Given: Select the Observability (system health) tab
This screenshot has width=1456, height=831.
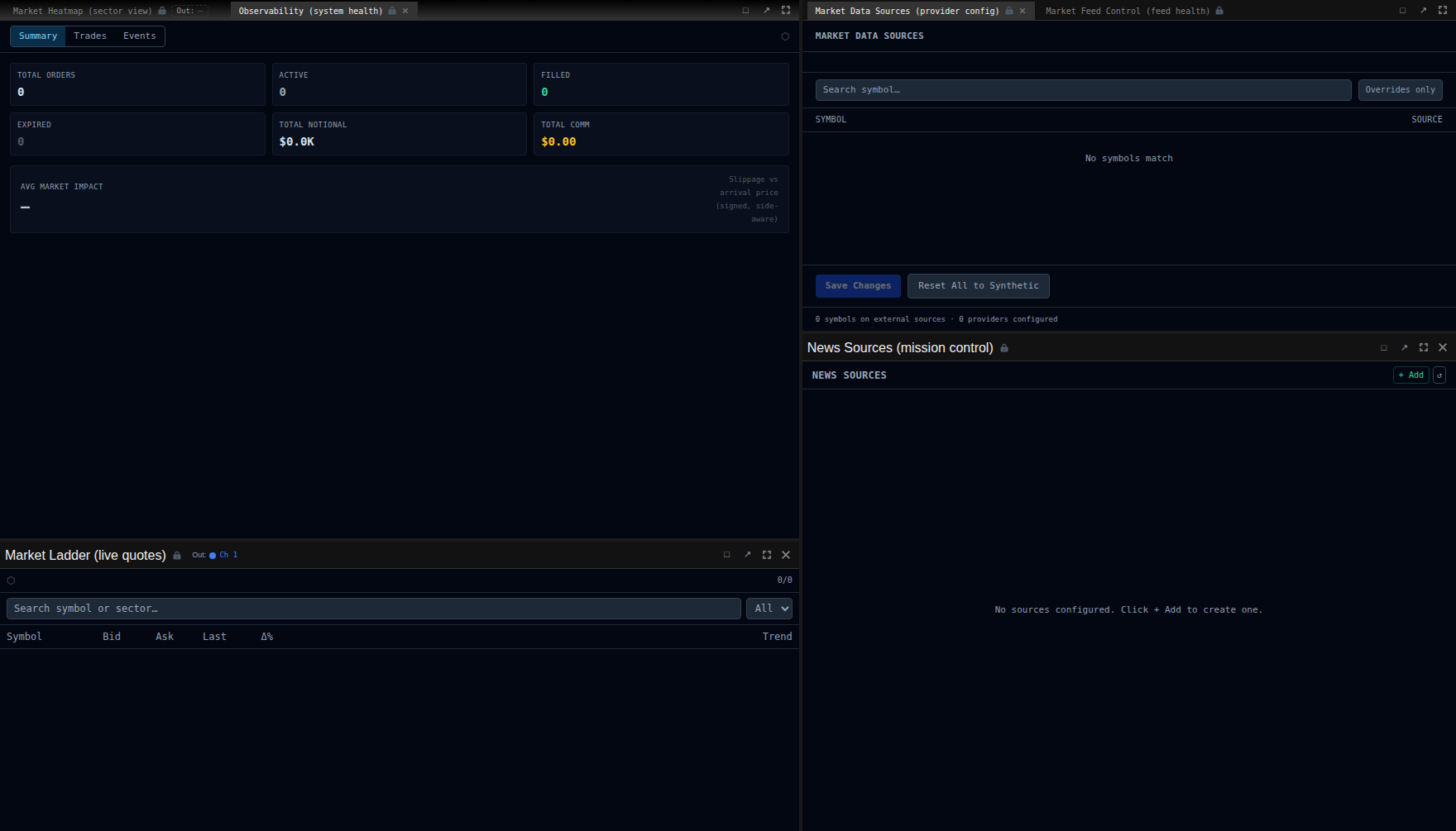Looking at the screenshot, I should click(310, 11).
